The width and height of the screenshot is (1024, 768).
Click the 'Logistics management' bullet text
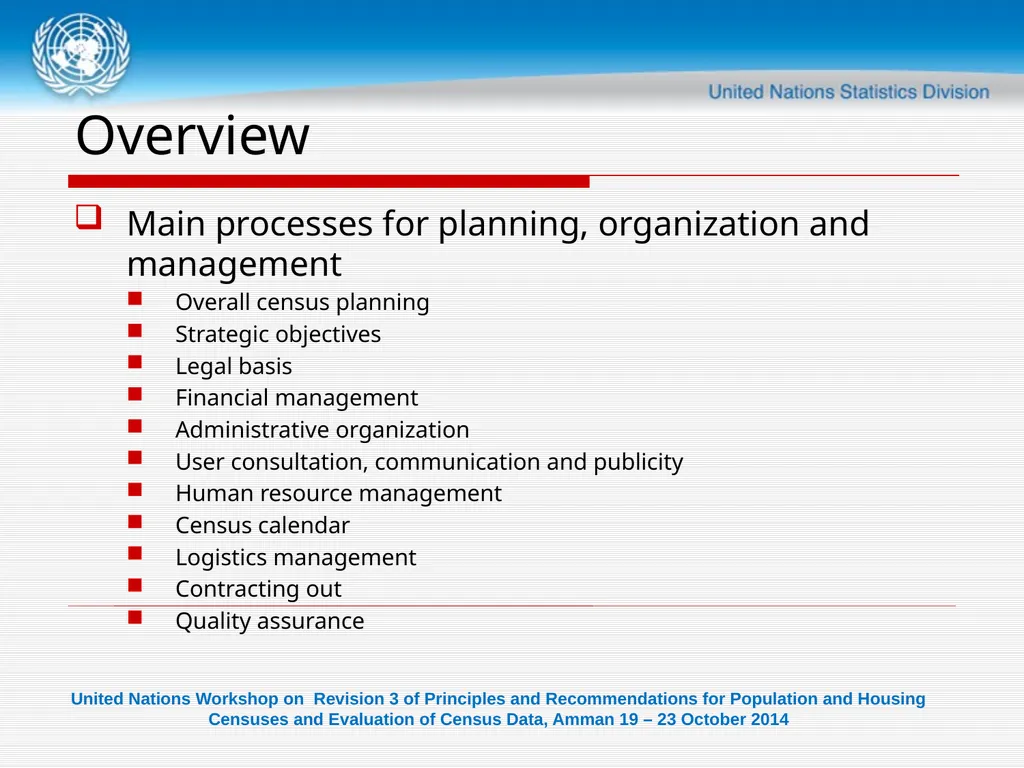(296, 557)
